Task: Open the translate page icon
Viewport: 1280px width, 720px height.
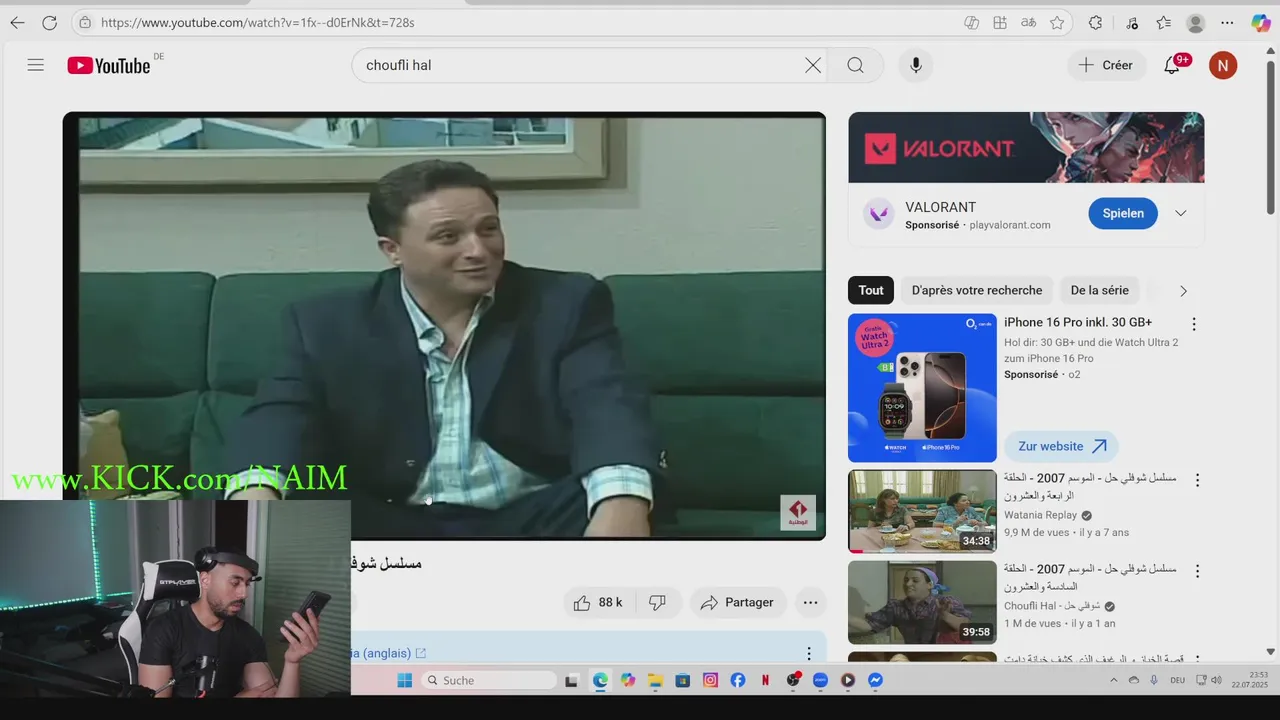Action: pos(1028,22)
